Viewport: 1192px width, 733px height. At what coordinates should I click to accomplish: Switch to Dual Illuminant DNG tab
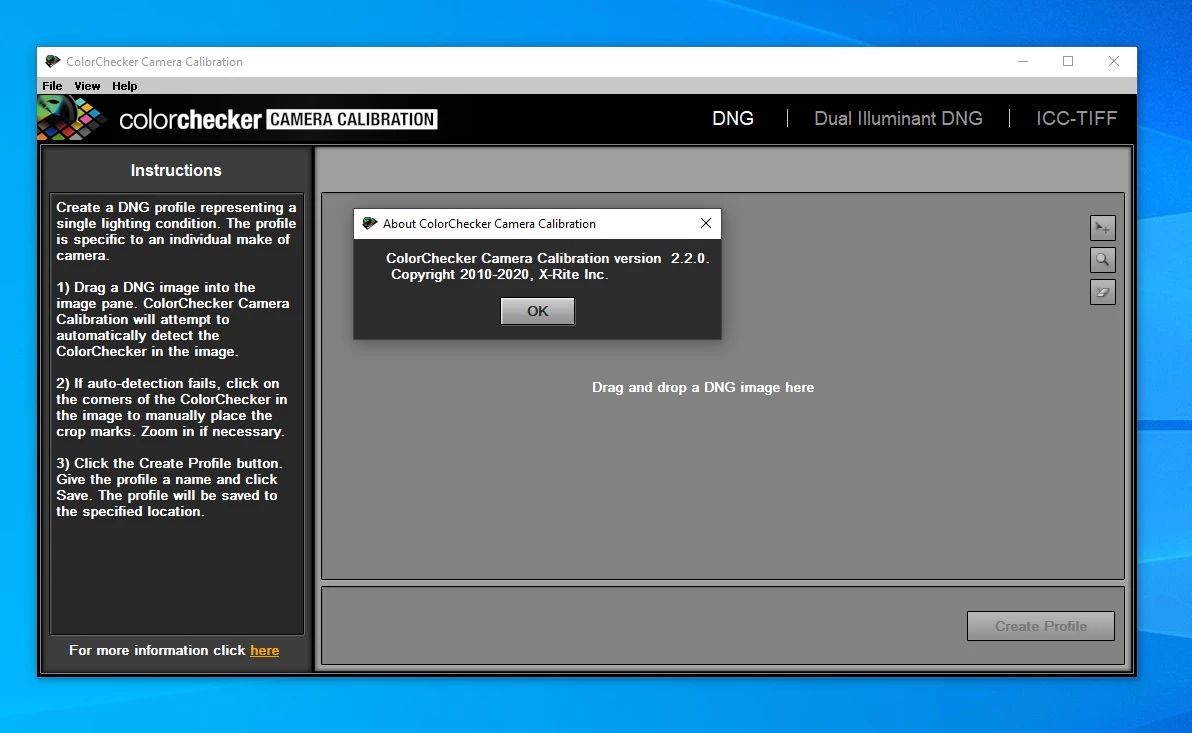point(898,119)
